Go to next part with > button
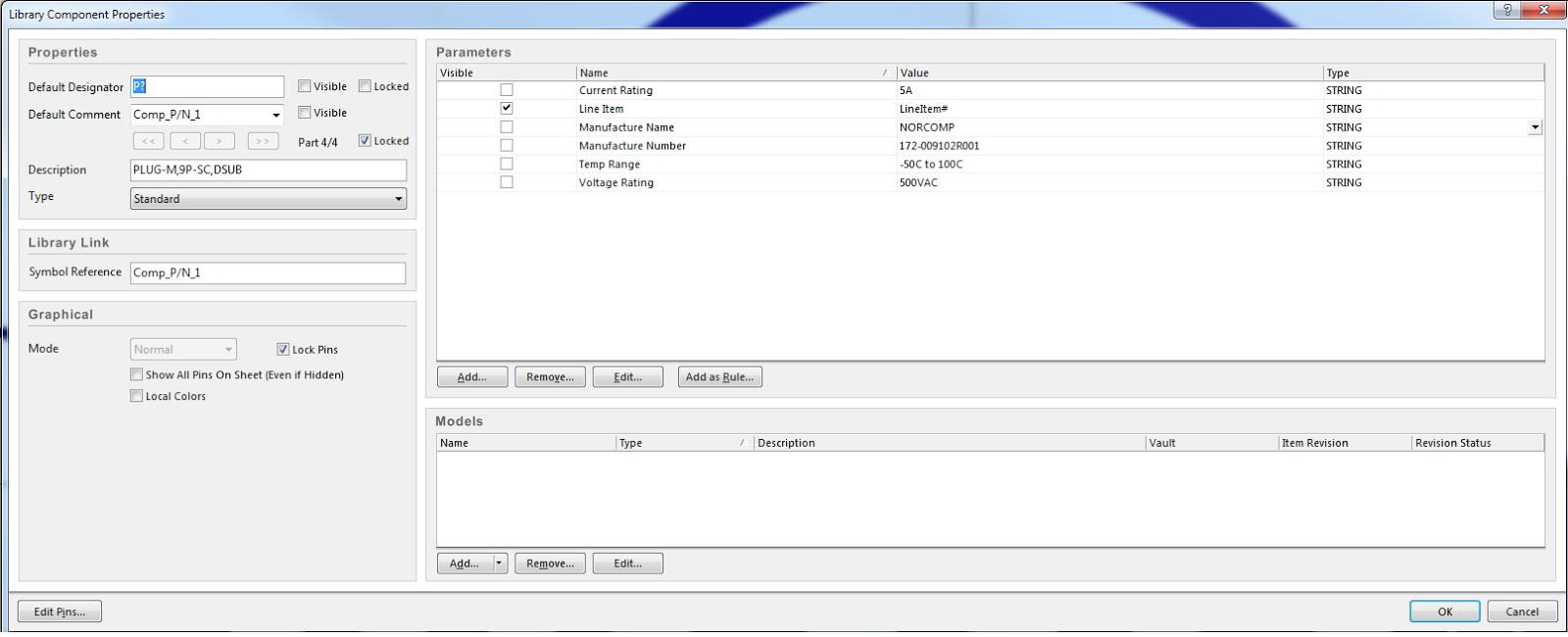This screenshot has width=1568, height=637. point(220,141)
